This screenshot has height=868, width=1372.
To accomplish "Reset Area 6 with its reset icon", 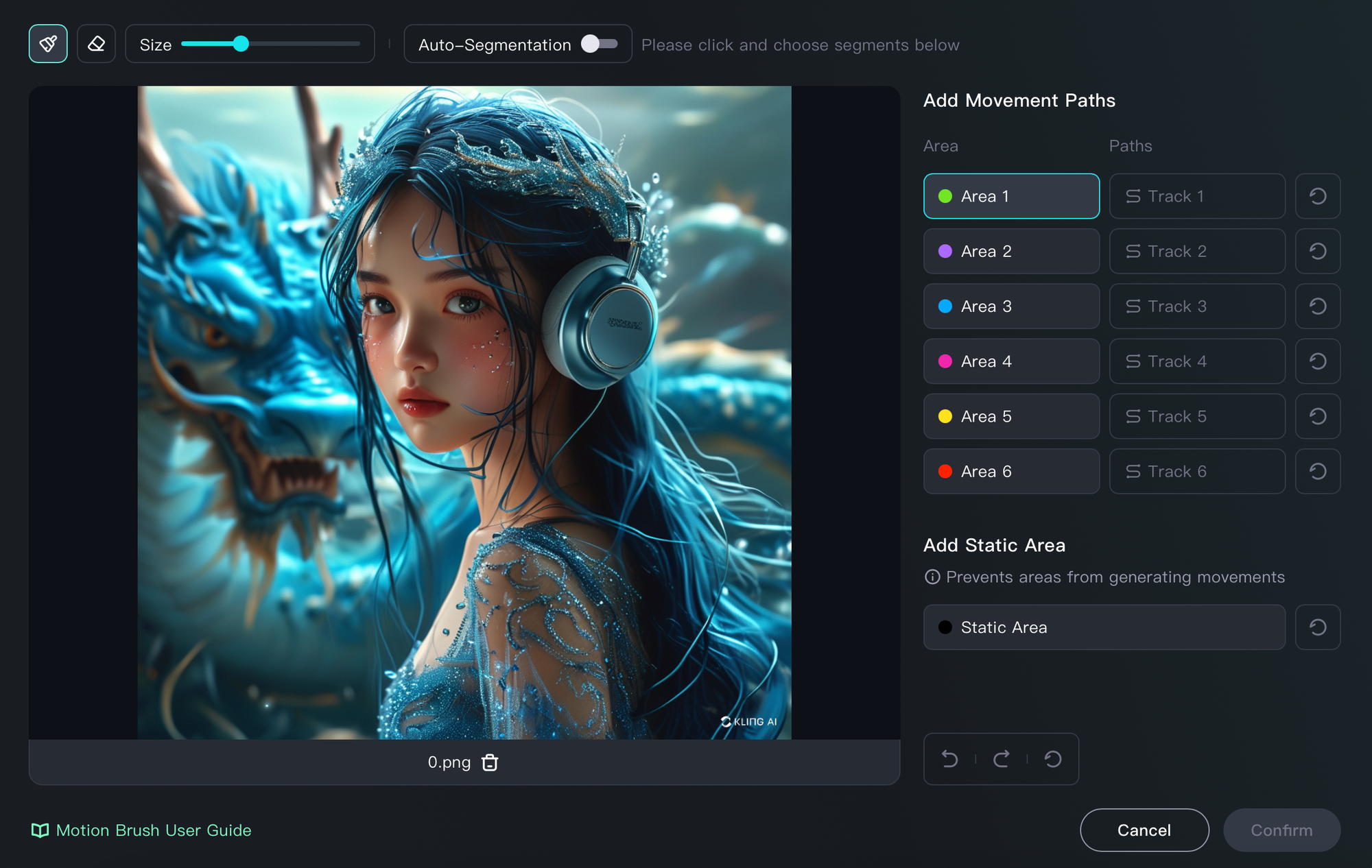I will click(1317, 472).
